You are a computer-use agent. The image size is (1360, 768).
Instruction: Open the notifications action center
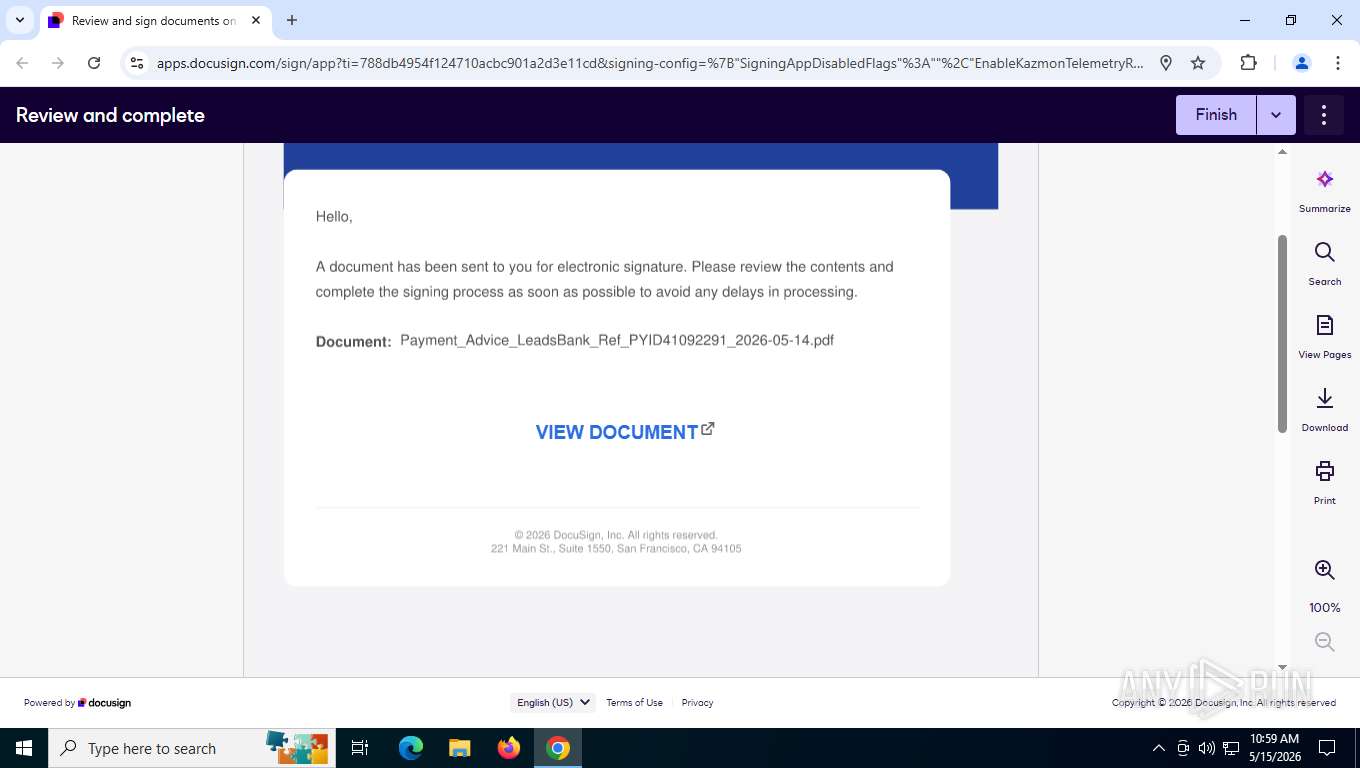tap(1327, 748)
